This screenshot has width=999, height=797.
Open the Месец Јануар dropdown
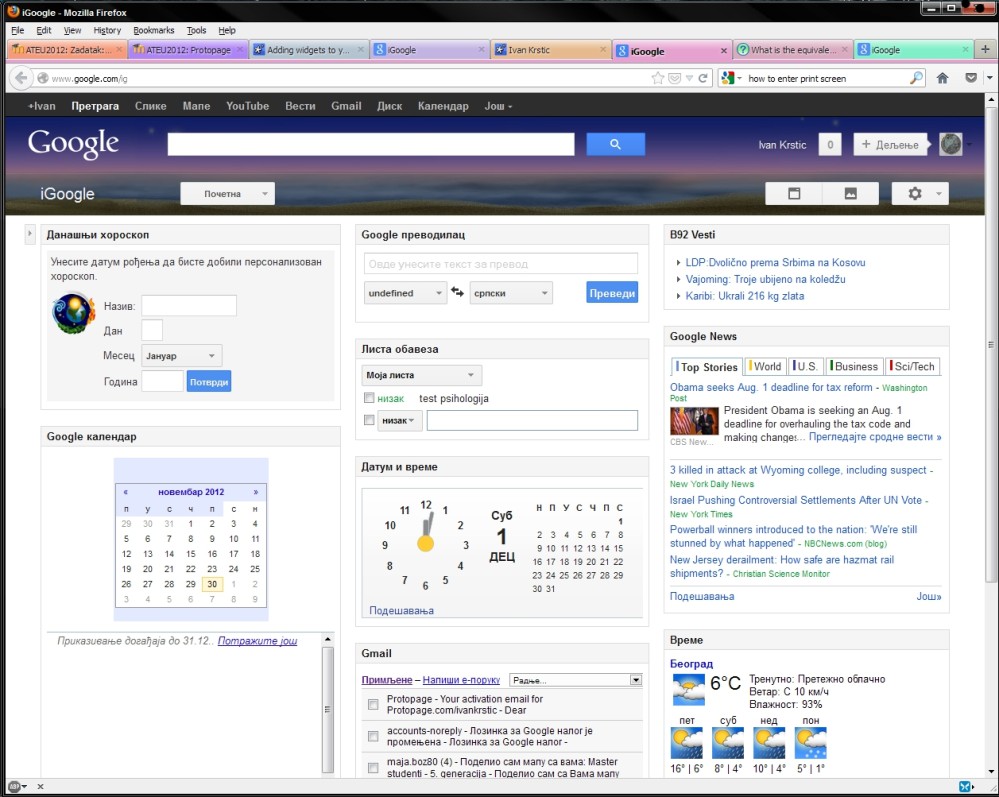pos(182,355)
